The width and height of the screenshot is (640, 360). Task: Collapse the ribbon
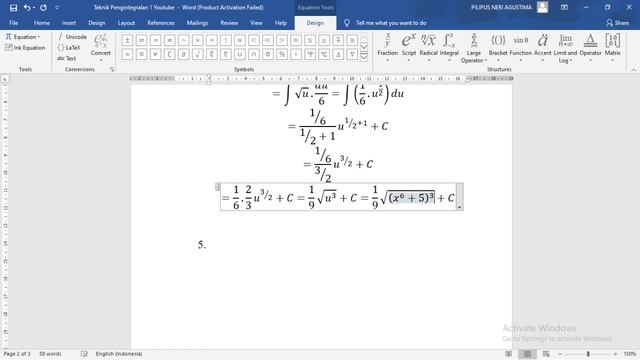[x=633, y=70]
